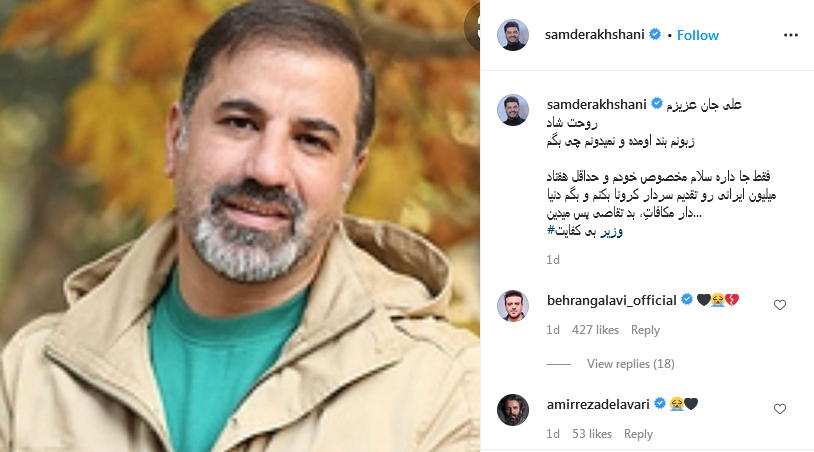Follow the samderakhshani account

click(698, 35)
